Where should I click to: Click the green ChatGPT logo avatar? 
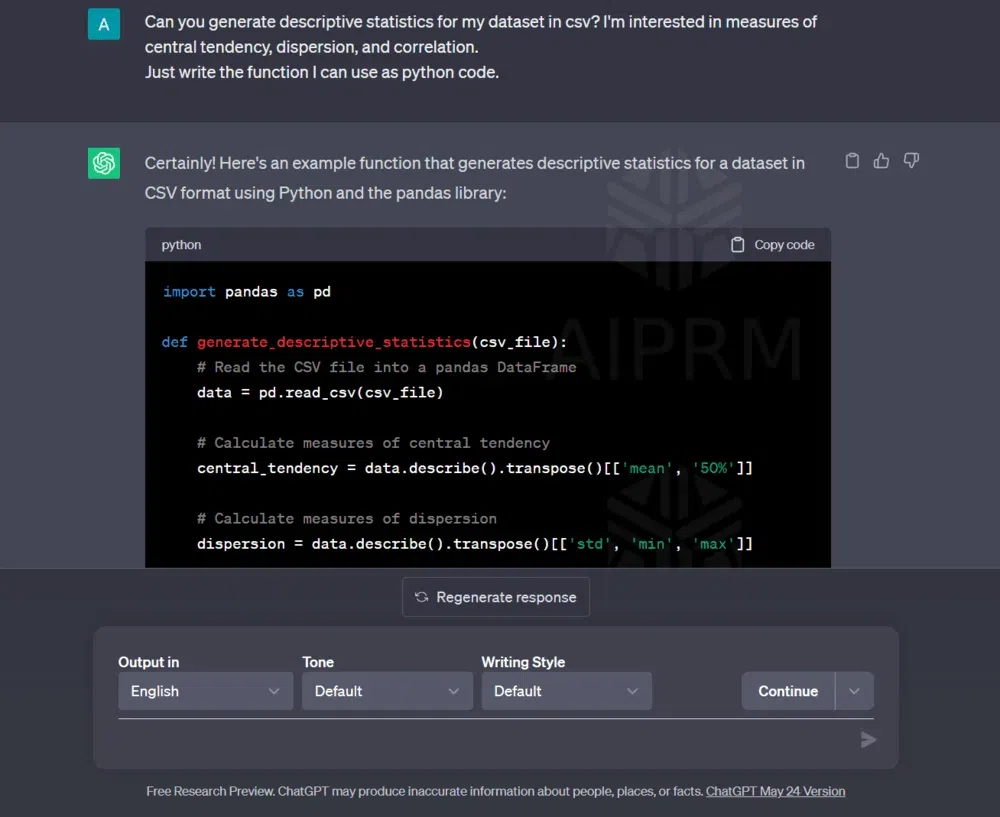pos(104,163)
